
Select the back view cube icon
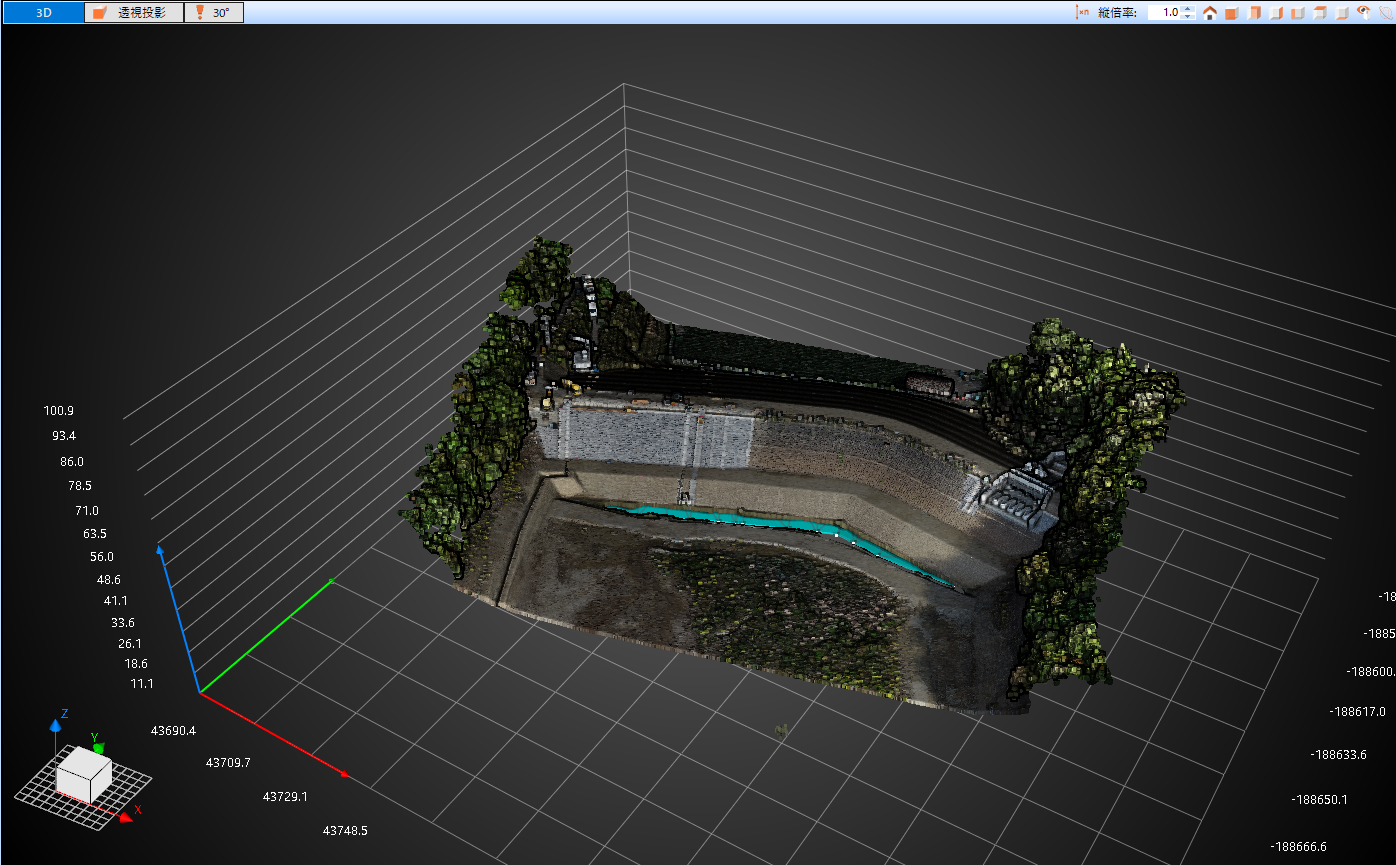click(x=1254, y=13)
